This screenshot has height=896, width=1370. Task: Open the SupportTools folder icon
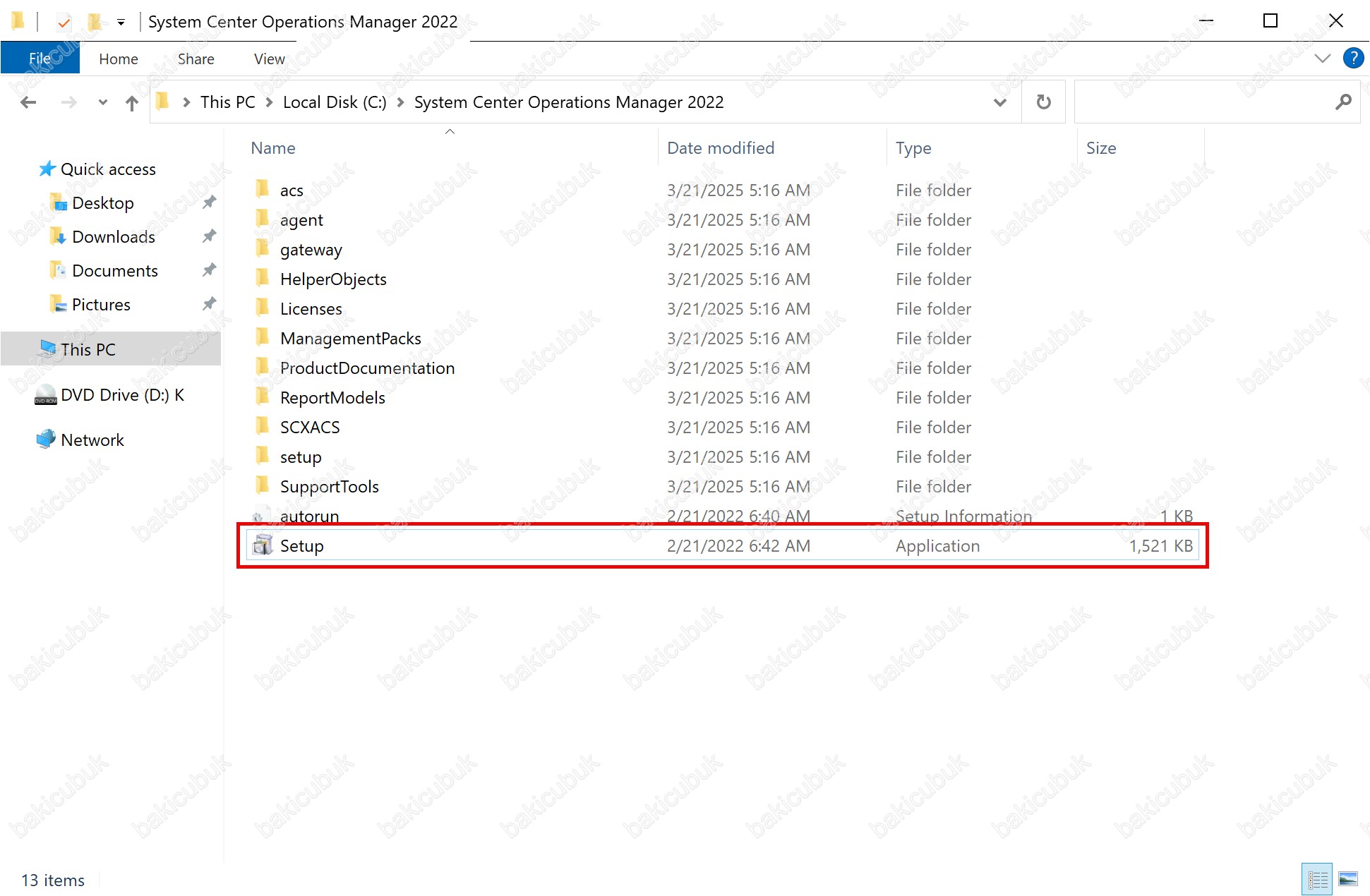(263, 485)
